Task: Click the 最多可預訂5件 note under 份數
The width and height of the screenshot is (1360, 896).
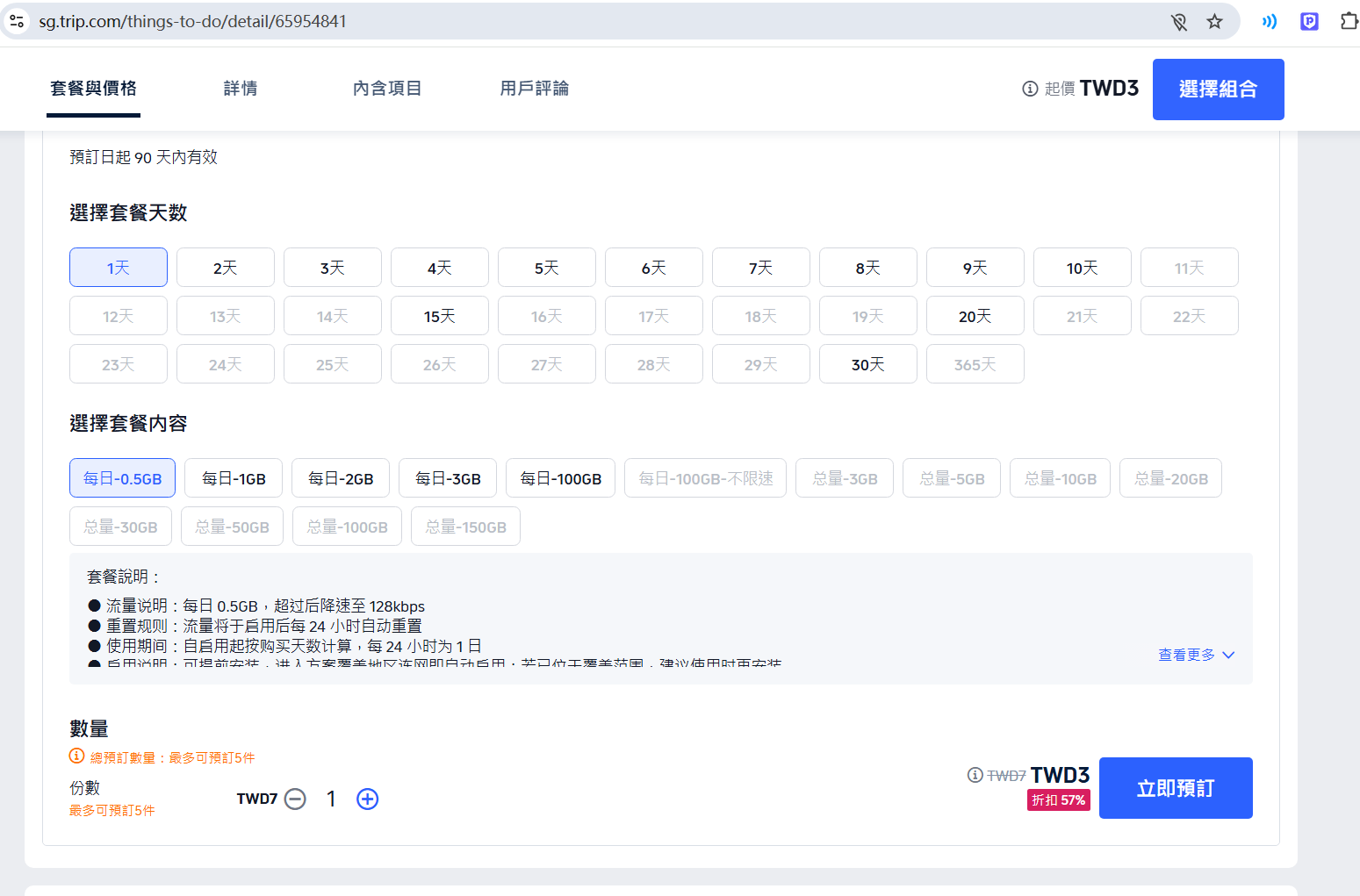Action: coord(112,810)
